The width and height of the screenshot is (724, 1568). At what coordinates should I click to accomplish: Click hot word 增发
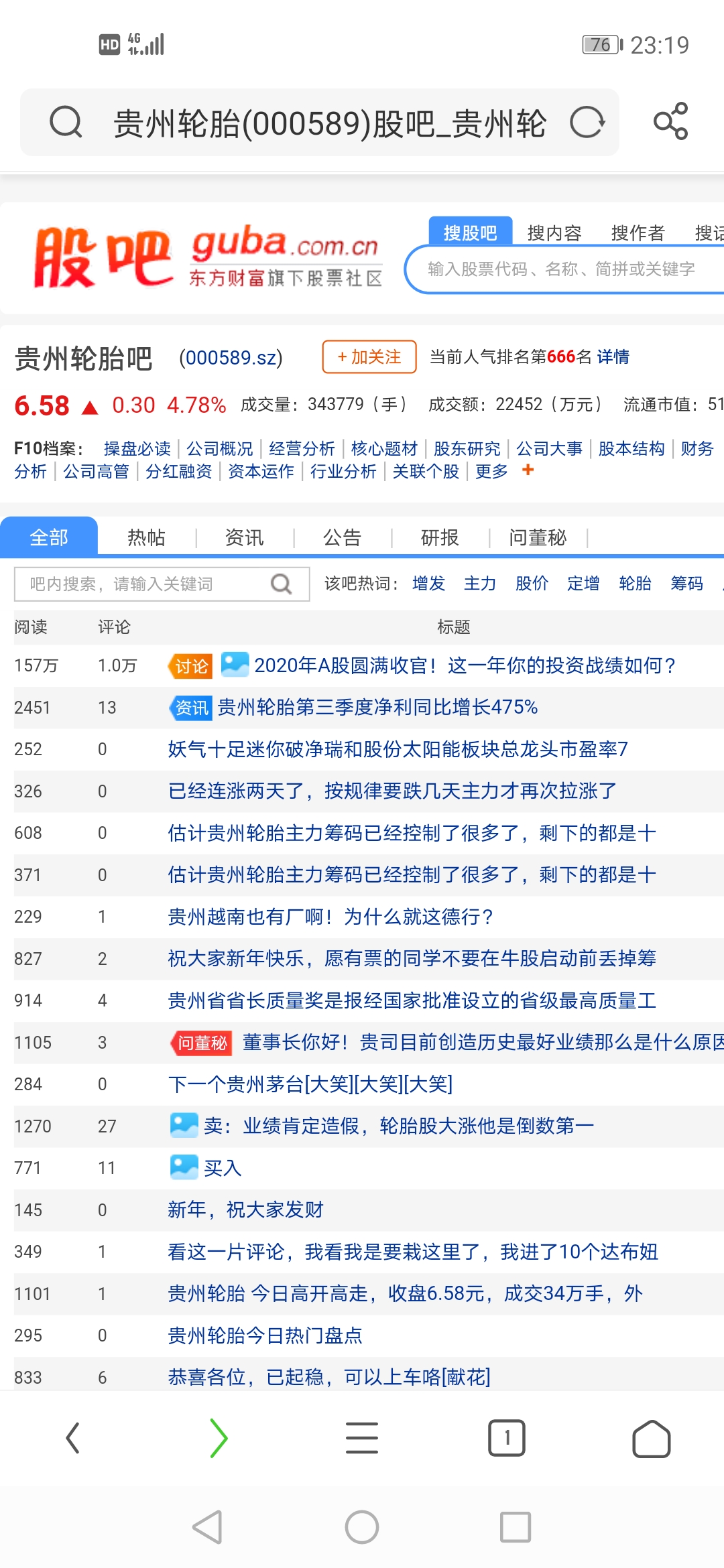[x=429, y=584]
